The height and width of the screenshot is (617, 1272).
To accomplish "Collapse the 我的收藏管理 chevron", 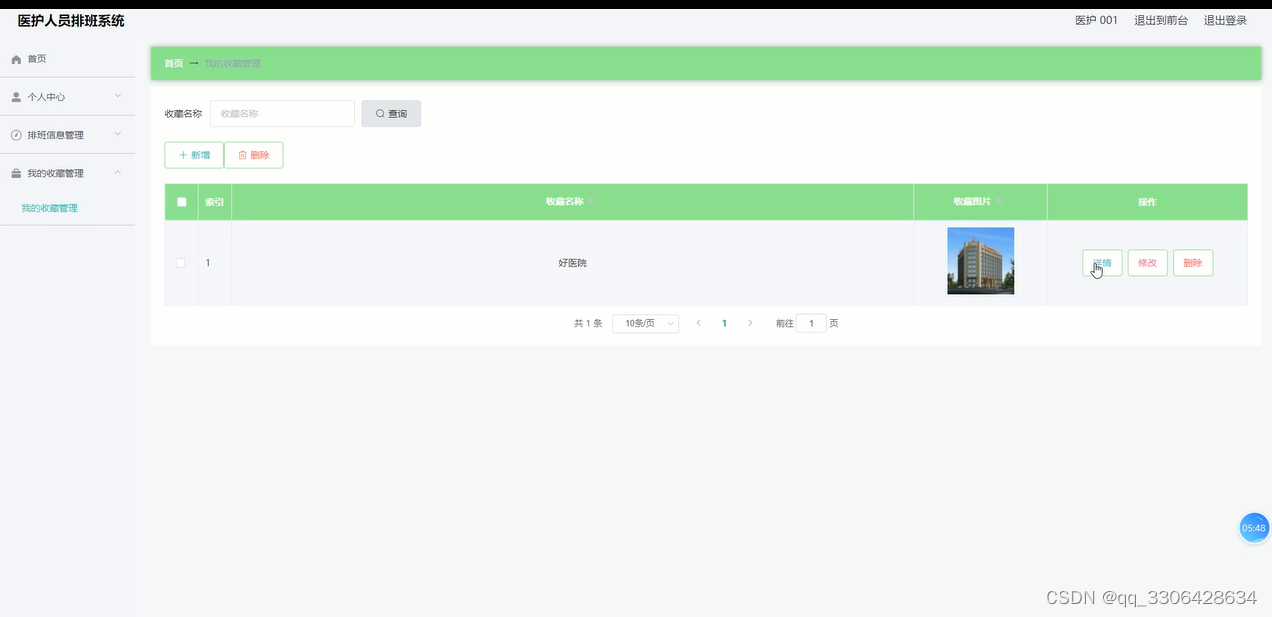I will (118, 173).
